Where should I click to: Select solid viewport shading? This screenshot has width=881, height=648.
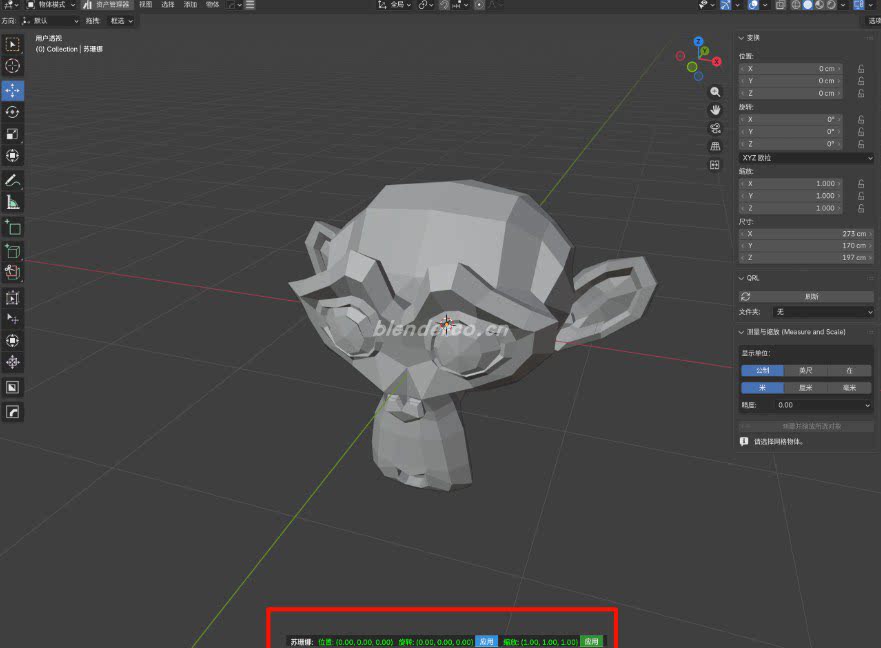[x=807, y=5]
